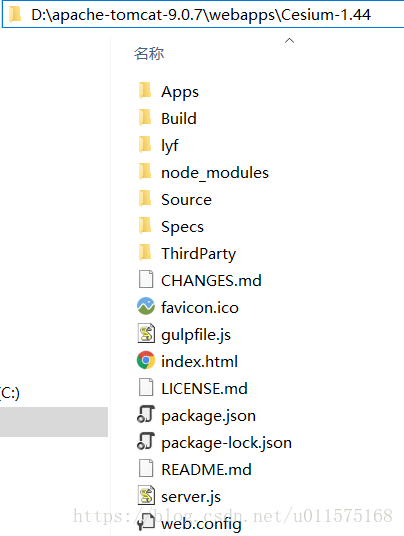This screenshot has height=536, width=404.
Task: Select the CHANGES.md file name
Action: [x=211, y=281]
